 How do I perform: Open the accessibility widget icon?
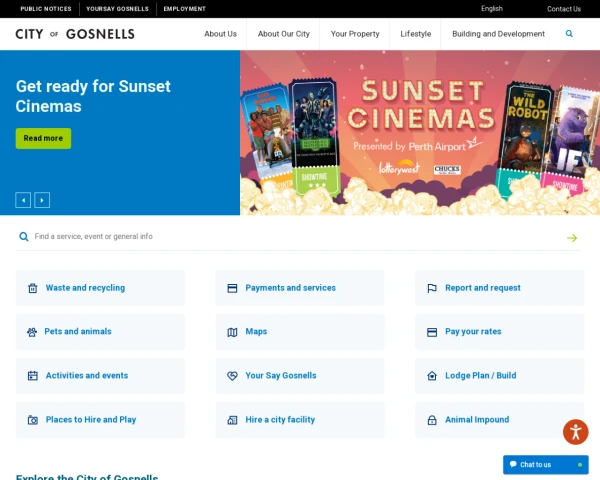[575, 432]
